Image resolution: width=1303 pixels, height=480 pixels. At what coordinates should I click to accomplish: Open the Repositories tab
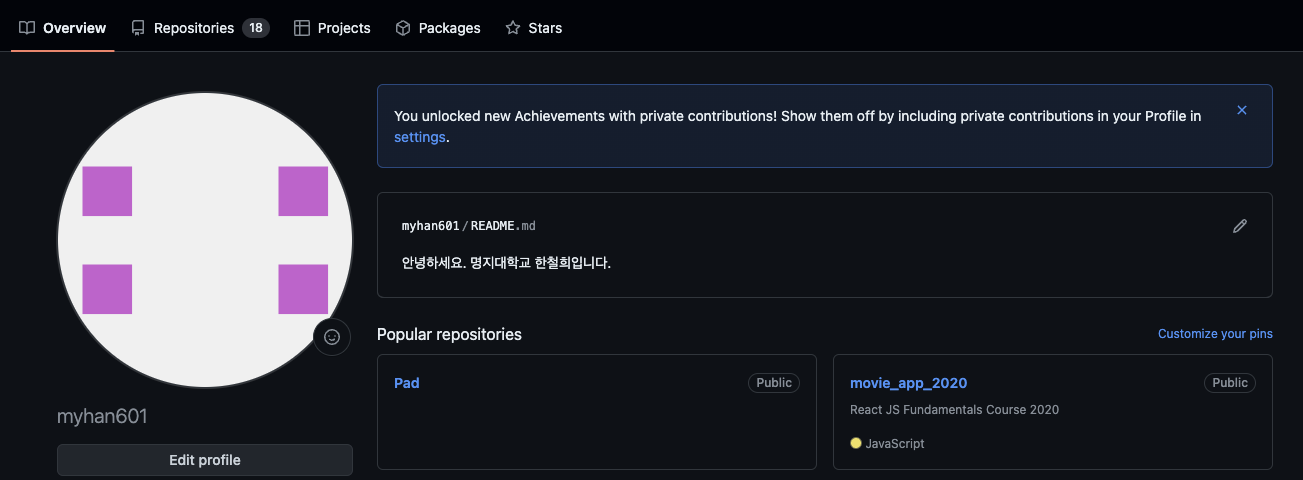[200, 28]
